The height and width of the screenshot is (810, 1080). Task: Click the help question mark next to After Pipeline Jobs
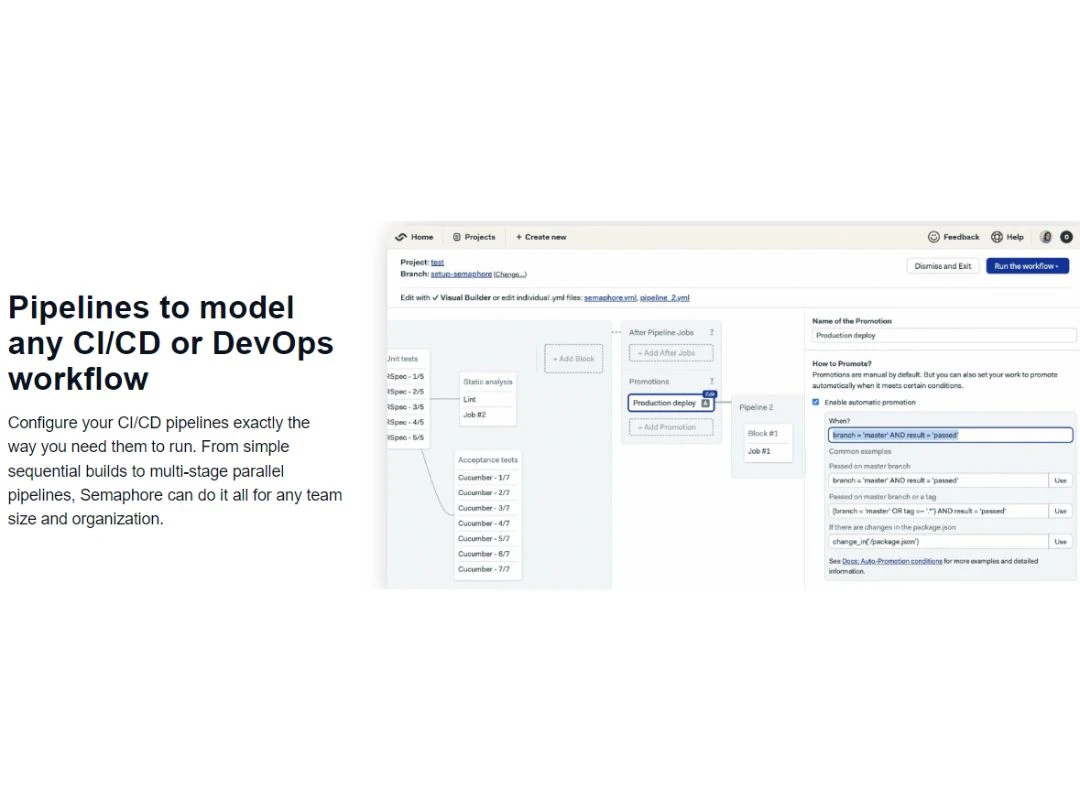pyautogui.click(x=712, y=333)
